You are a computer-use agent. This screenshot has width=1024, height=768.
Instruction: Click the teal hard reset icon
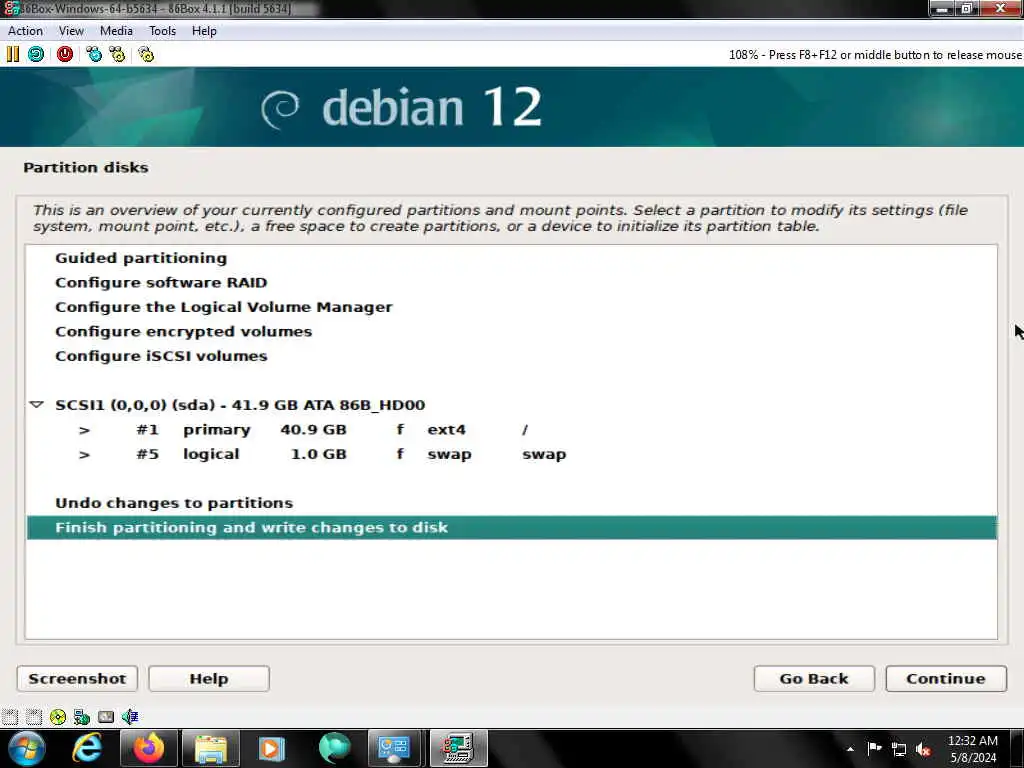pyautogui.click(x=36, y=54)
